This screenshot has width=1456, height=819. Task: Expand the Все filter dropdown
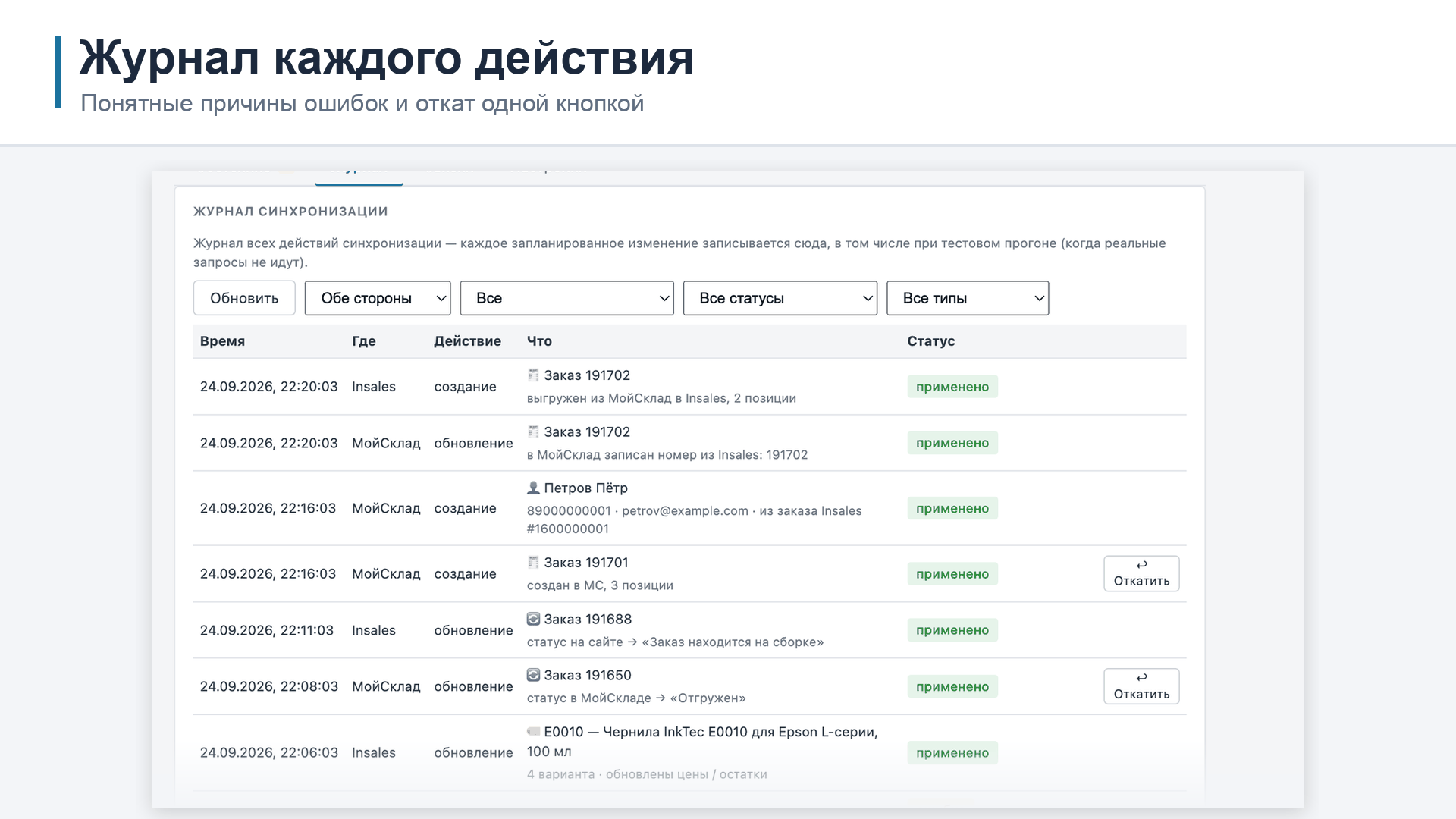[x=566, y=298]
